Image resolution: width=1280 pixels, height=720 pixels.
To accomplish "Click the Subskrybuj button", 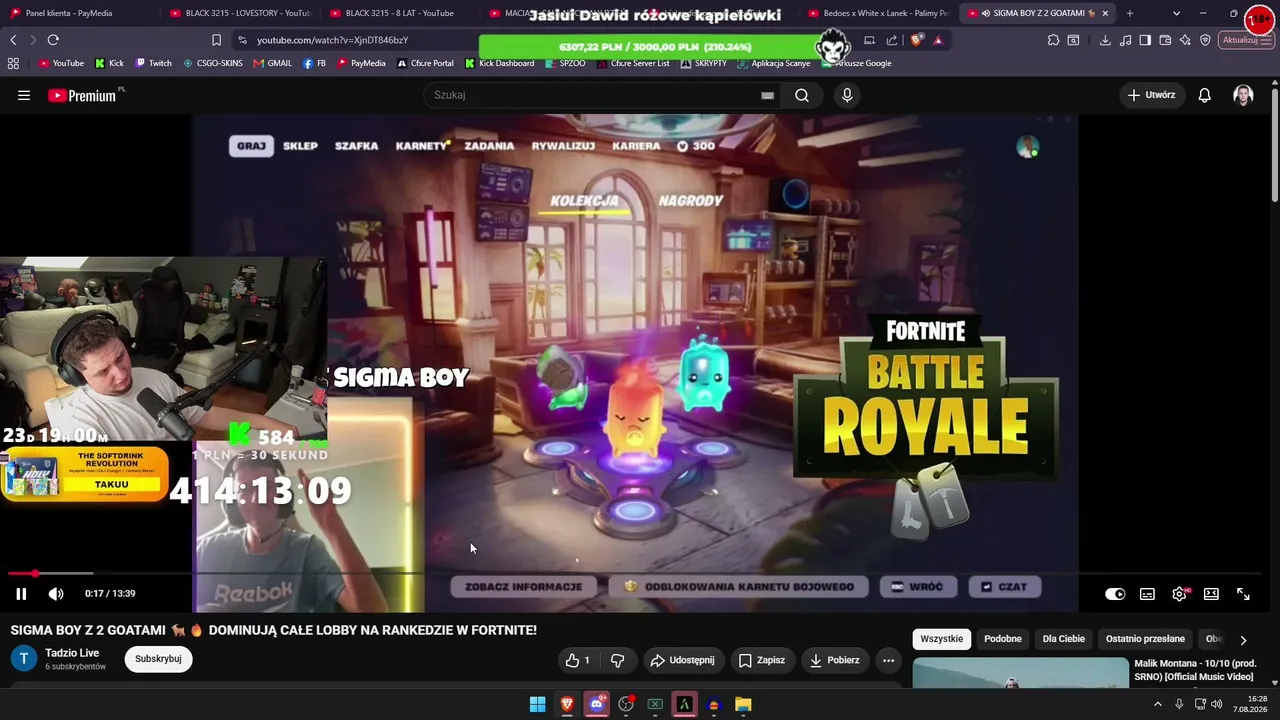I will coord(158,659).
